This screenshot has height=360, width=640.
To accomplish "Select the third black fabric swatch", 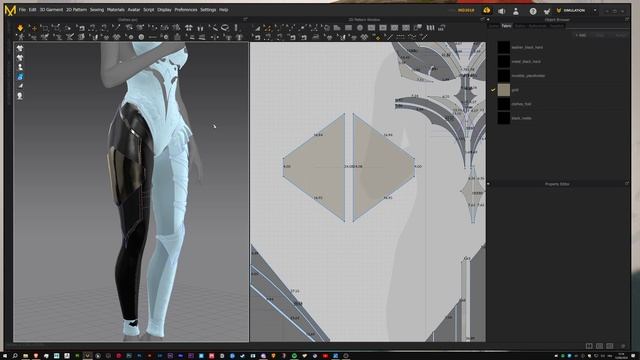I will tap(504, 76).
